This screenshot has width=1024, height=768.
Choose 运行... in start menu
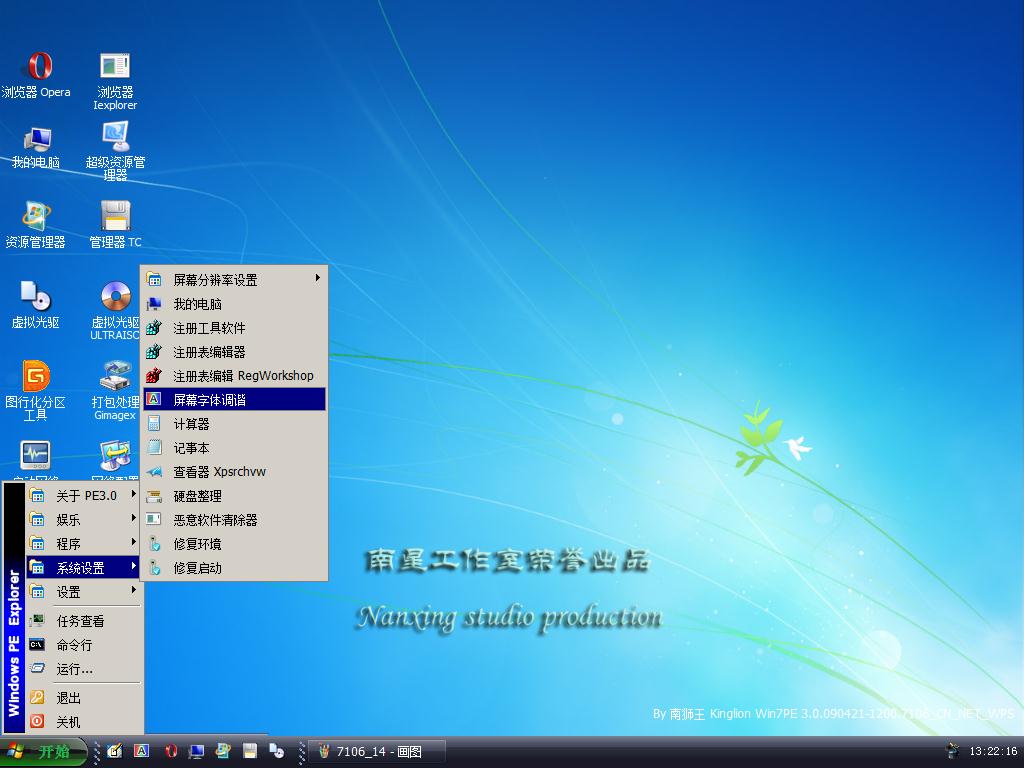[x=83, y=669]
